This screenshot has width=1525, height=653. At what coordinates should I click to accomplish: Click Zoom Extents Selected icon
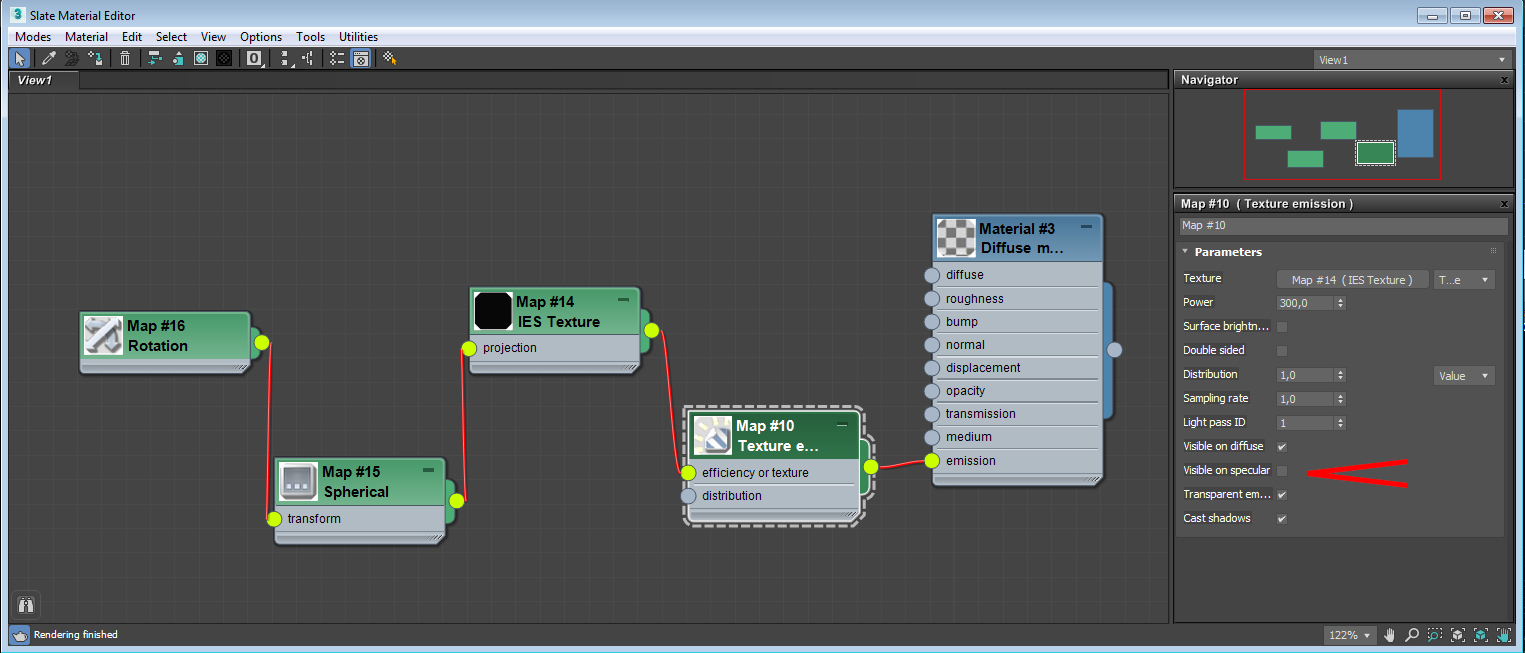click(x=1481, y=635)
